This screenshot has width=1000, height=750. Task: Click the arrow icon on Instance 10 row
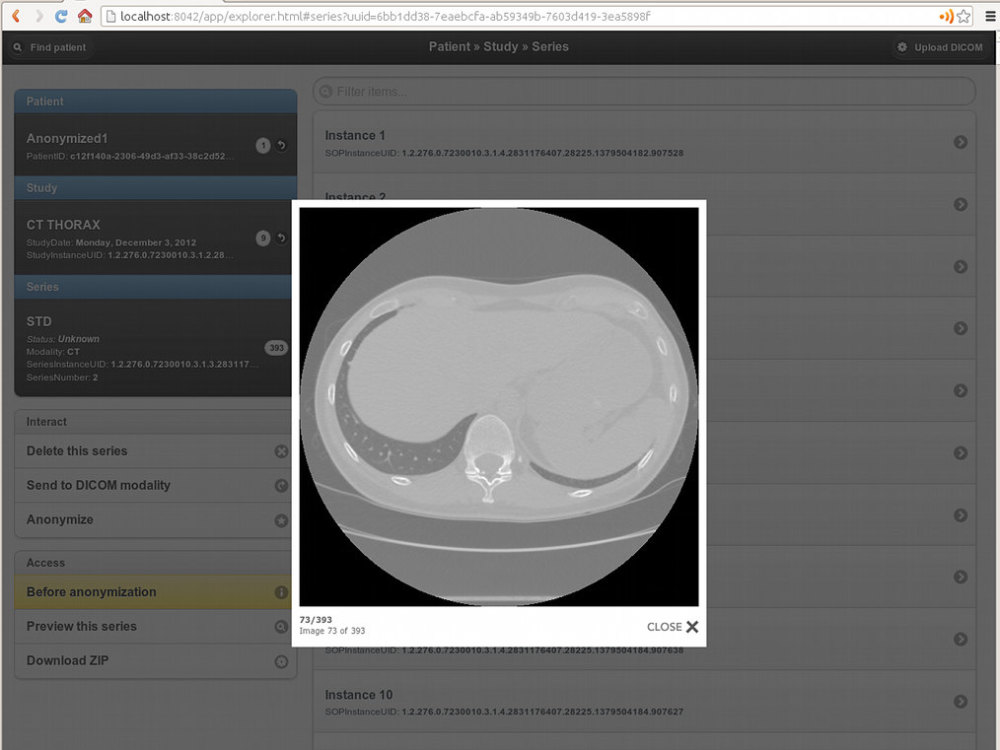tap(960, 702)
